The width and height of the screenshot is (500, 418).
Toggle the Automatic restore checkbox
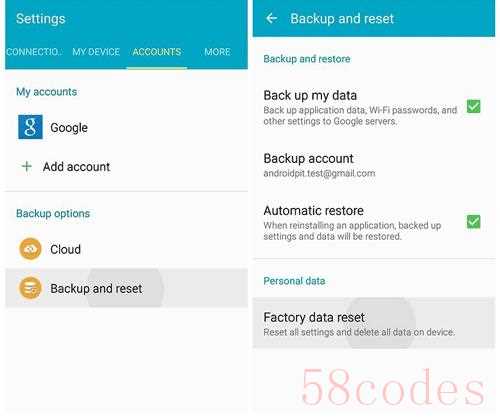point(473,222)
